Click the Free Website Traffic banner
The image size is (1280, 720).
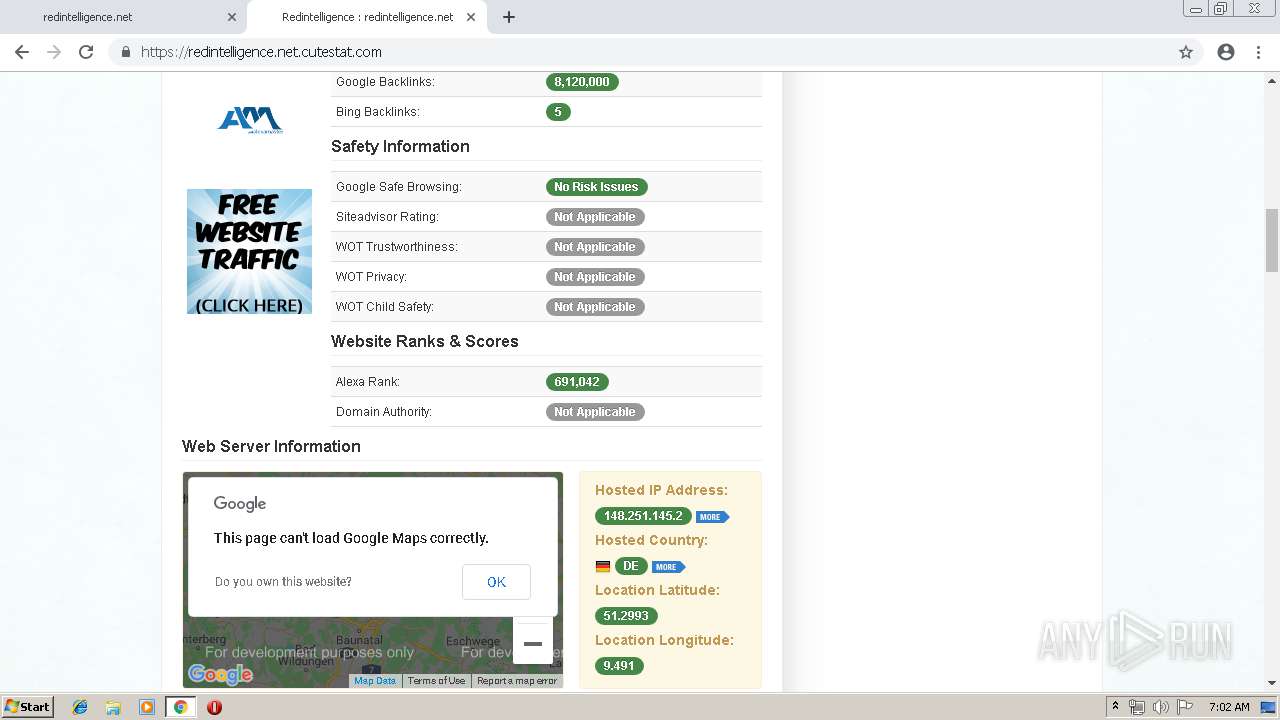249,251
